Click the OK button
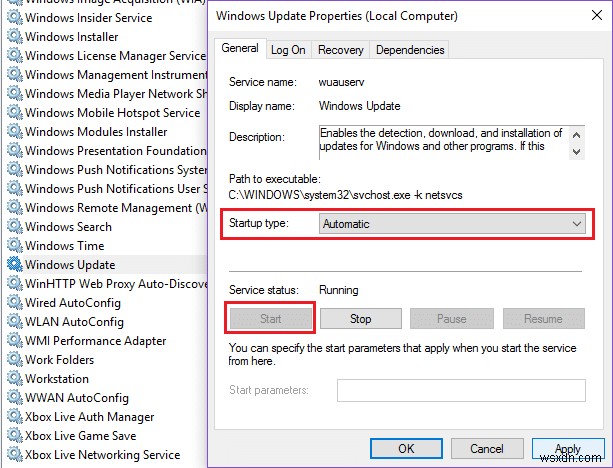This screenshot has height=468, width=613. coord(406,449)
